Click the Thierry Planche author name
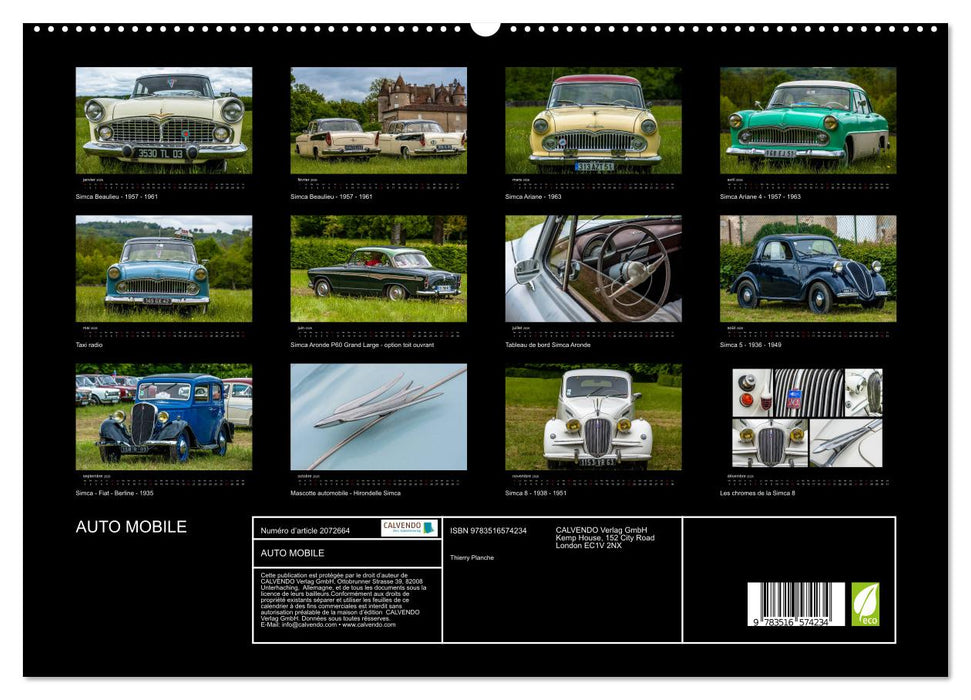971x700 pixels. pyautogui.click(x=473, y=557)
